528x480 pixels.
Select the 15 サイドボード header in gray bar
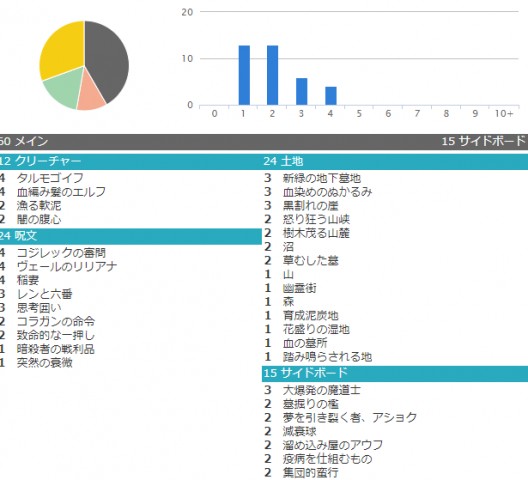[x=483, y=141]
